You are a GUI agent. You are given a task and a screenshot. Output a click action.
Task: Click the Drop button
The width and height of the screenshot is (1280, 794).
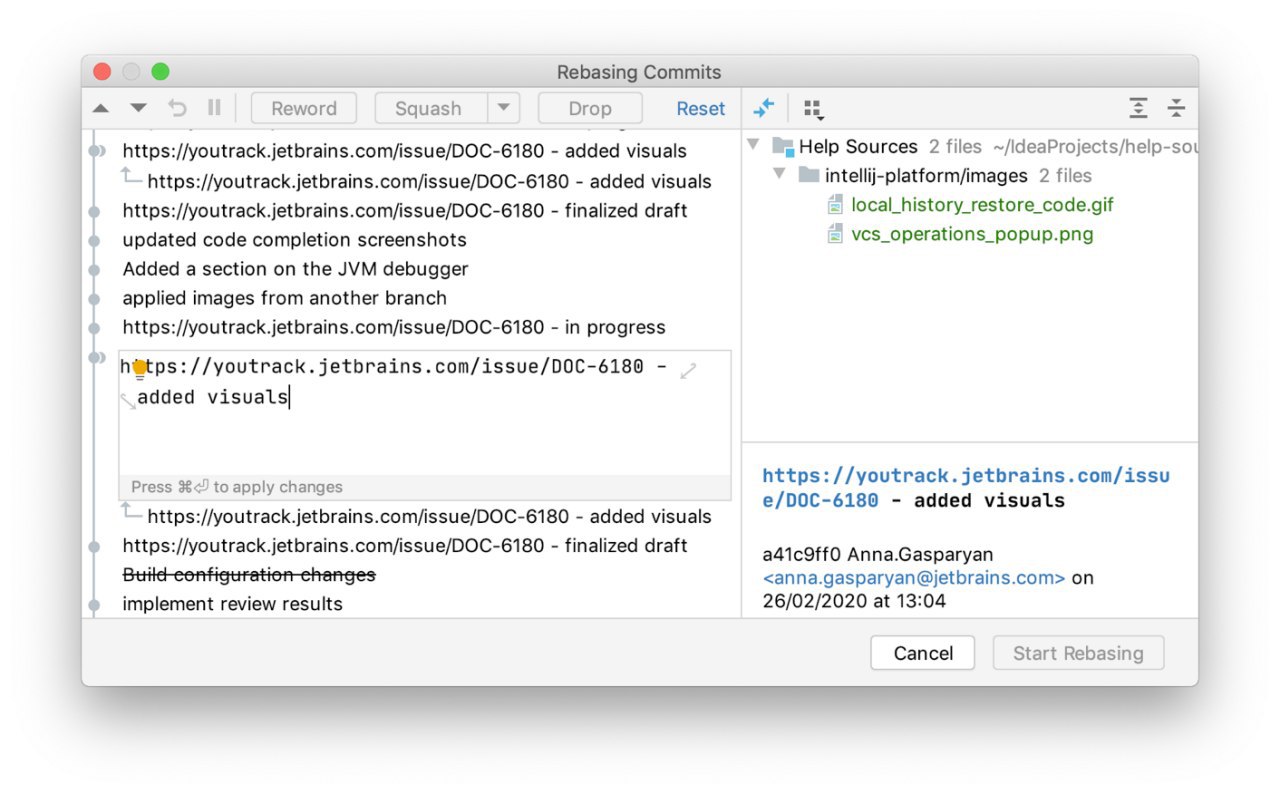pyautogui.click(x=590, y=109)
